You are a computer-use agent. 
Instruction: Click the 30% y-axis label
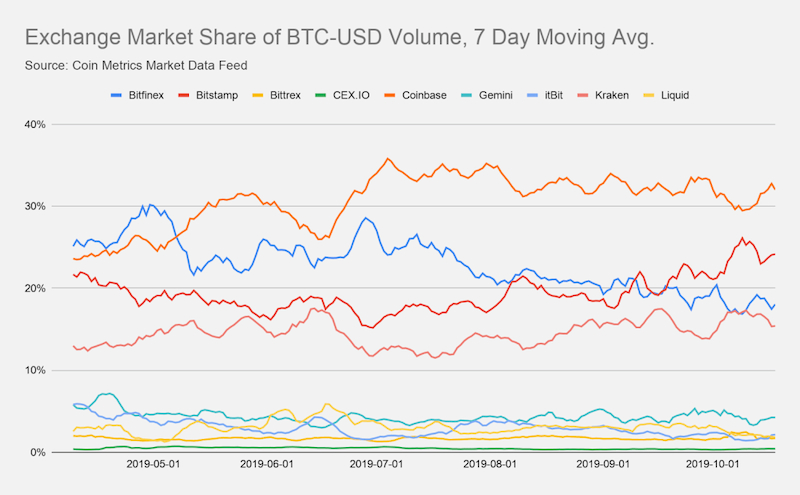click(35, 206)
